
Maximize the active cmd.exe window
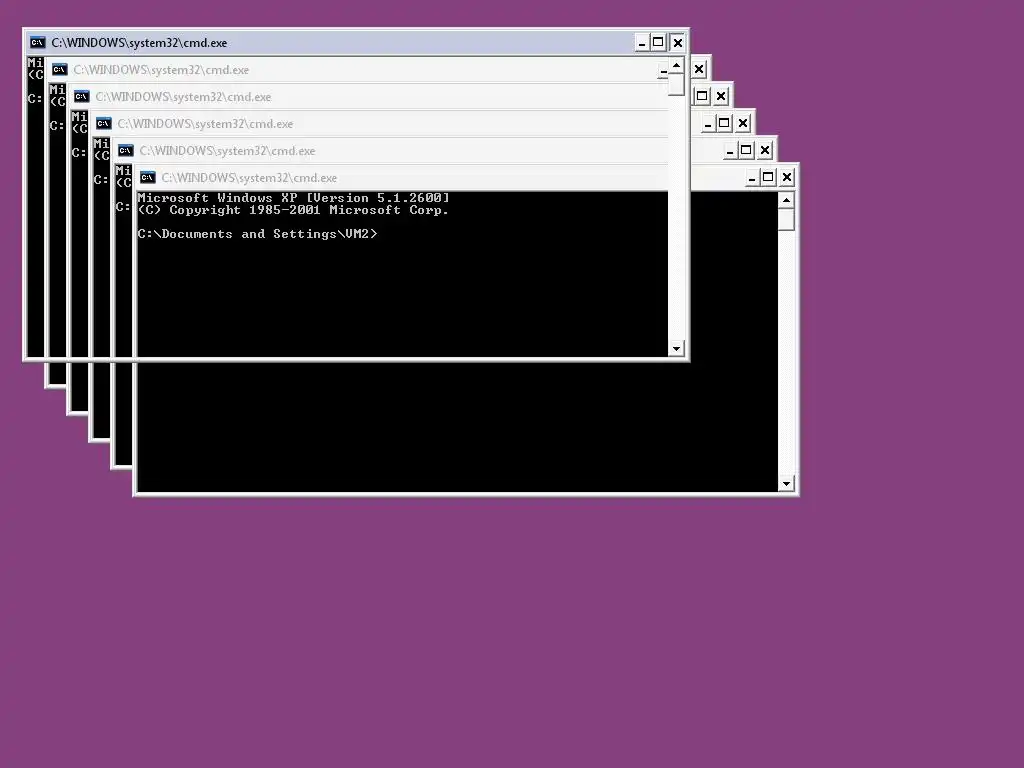[x=658, y=43]
